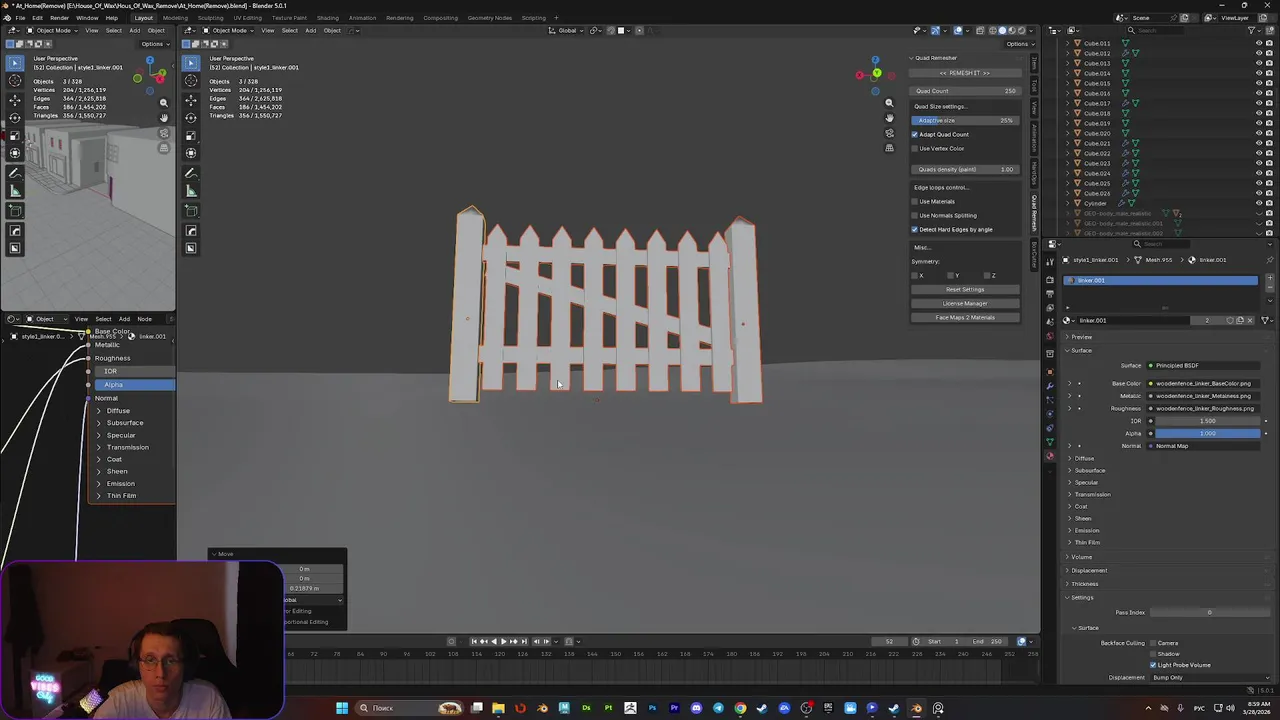This screenshot has height=720, width=1280.
Task: Select the Rotate tool in main viewport
Action: 191,117
